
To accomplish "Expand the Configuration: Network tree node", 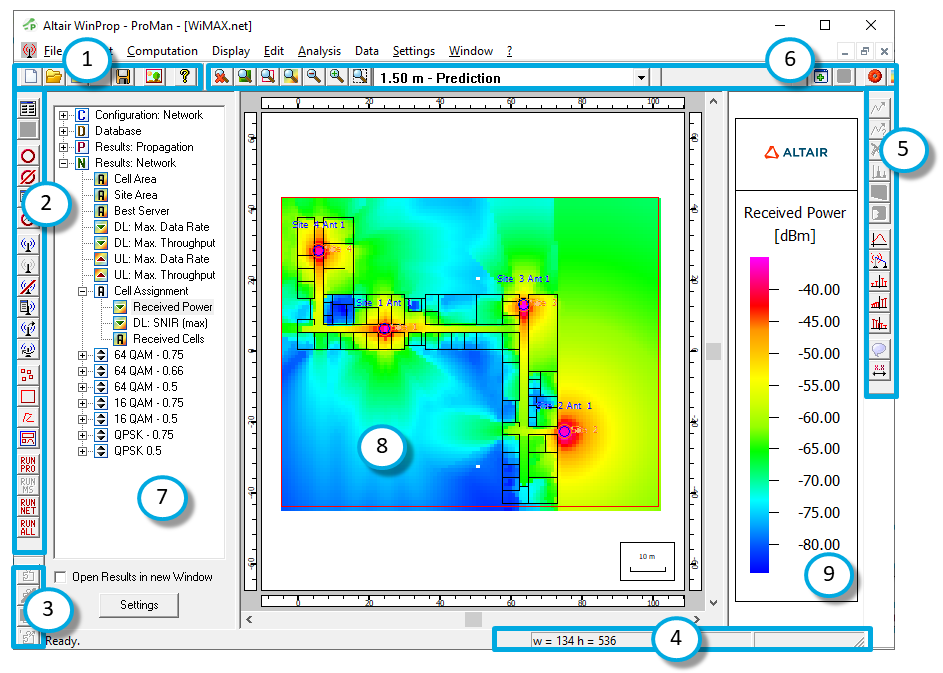I will click(65, 115).
